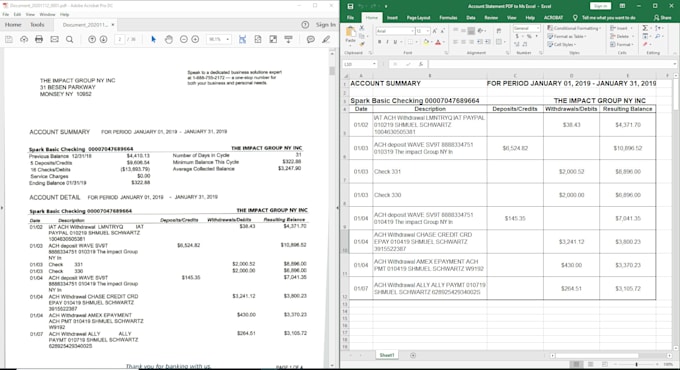This screenshot has width=680, height=370.
Task: Apply font color red A in Excel
Action: [438, 42]
